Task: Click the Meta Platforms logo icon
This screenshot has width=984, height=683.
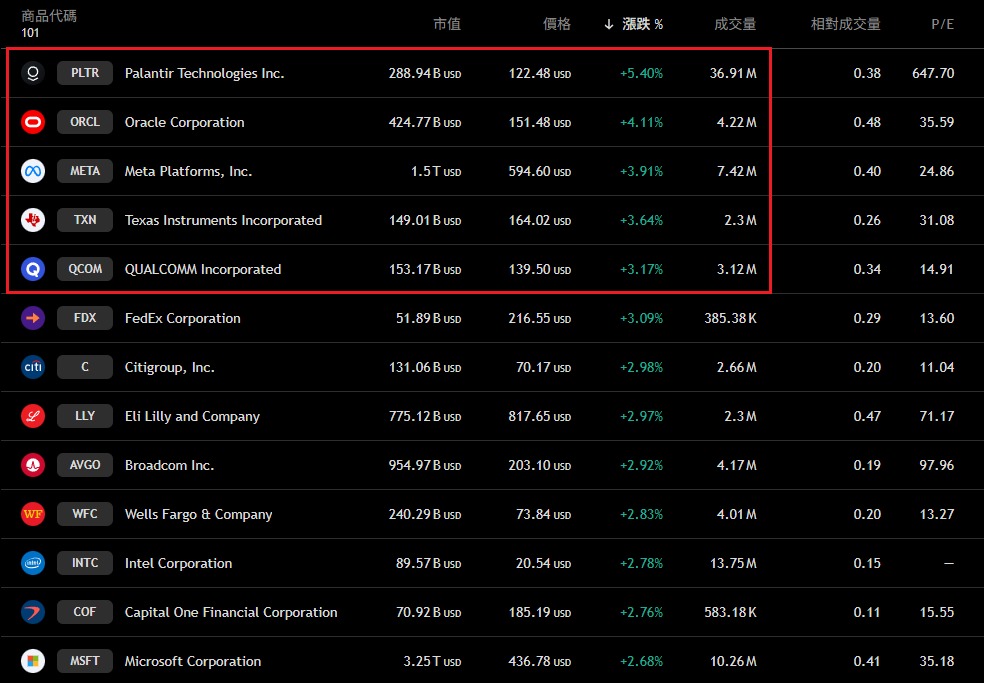Action: [33, 171]
